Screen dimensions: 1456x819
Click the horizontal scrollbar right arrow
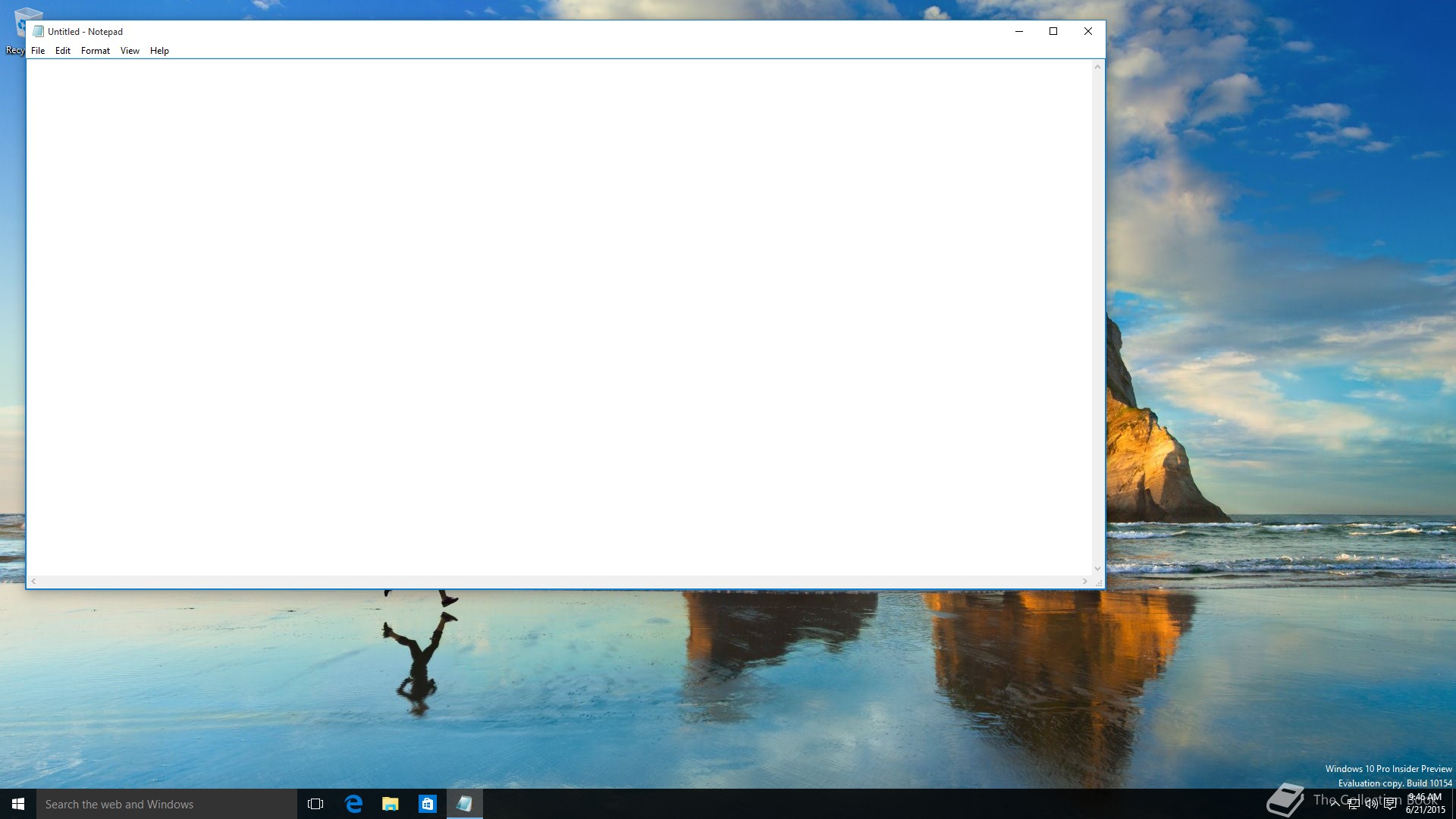coord(1085,582)
